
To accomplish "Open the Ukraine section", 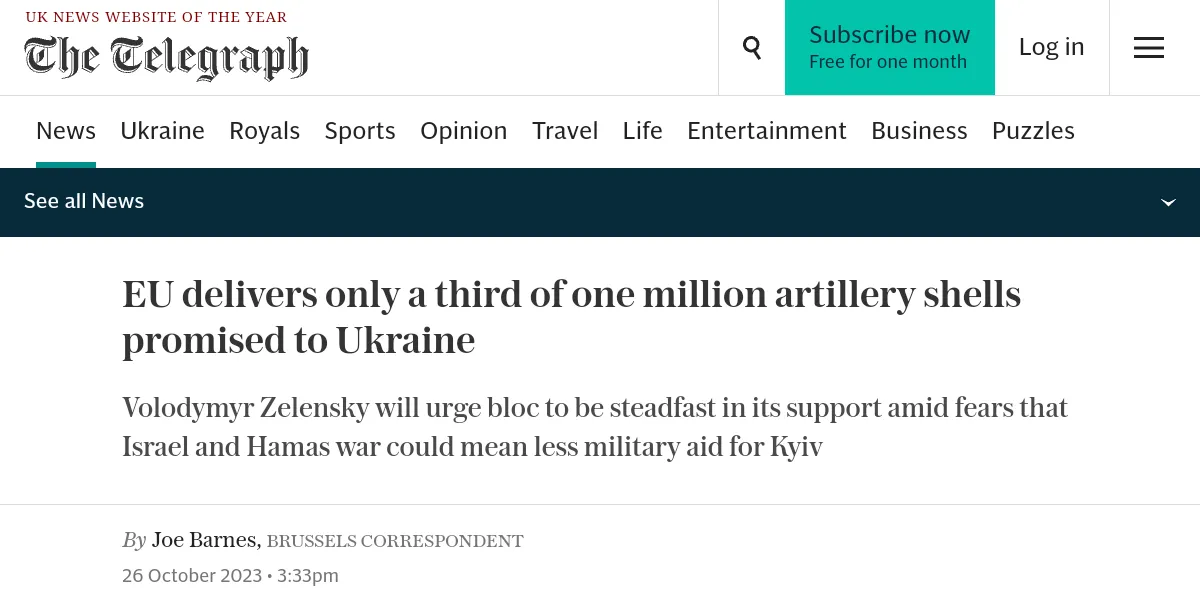I will coord(162,131).
